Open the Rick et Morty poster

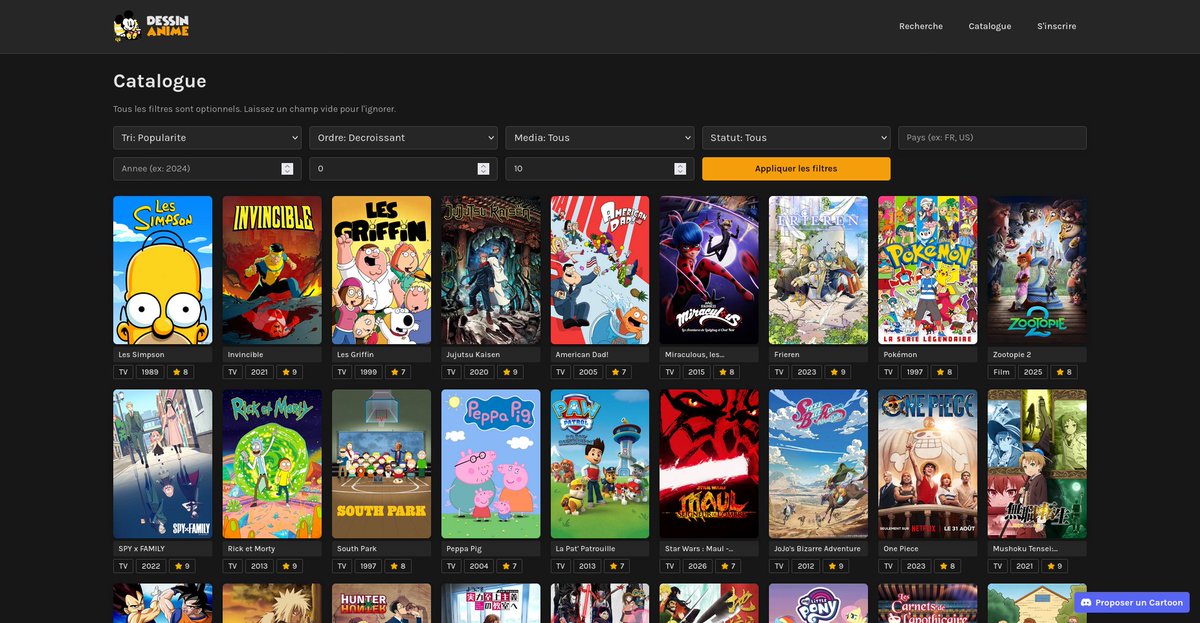[x=272, y=464]
